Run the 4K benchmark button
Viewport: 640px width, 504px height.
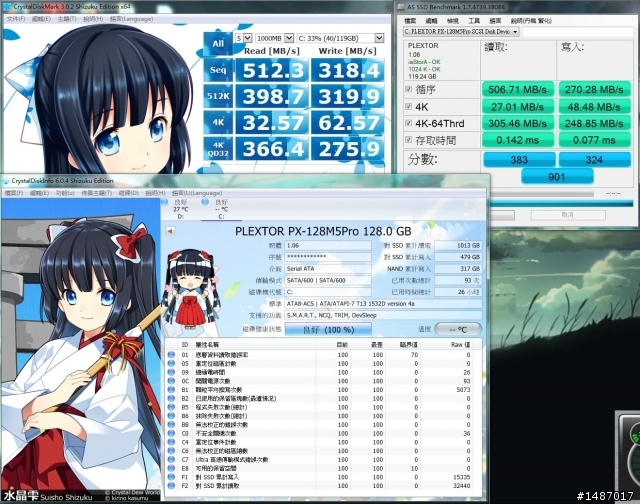pyautogui.click(x=218, y=122)
